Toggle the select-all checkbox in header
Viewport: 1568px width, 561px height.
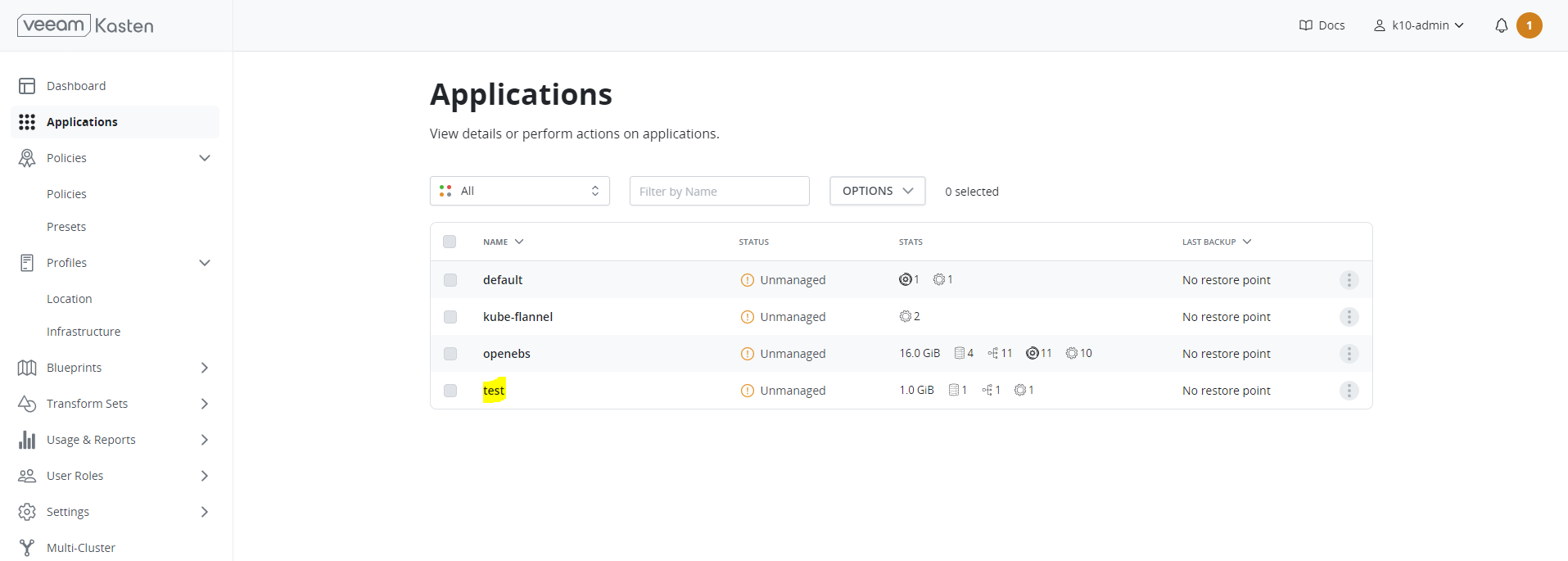(450, 242)
